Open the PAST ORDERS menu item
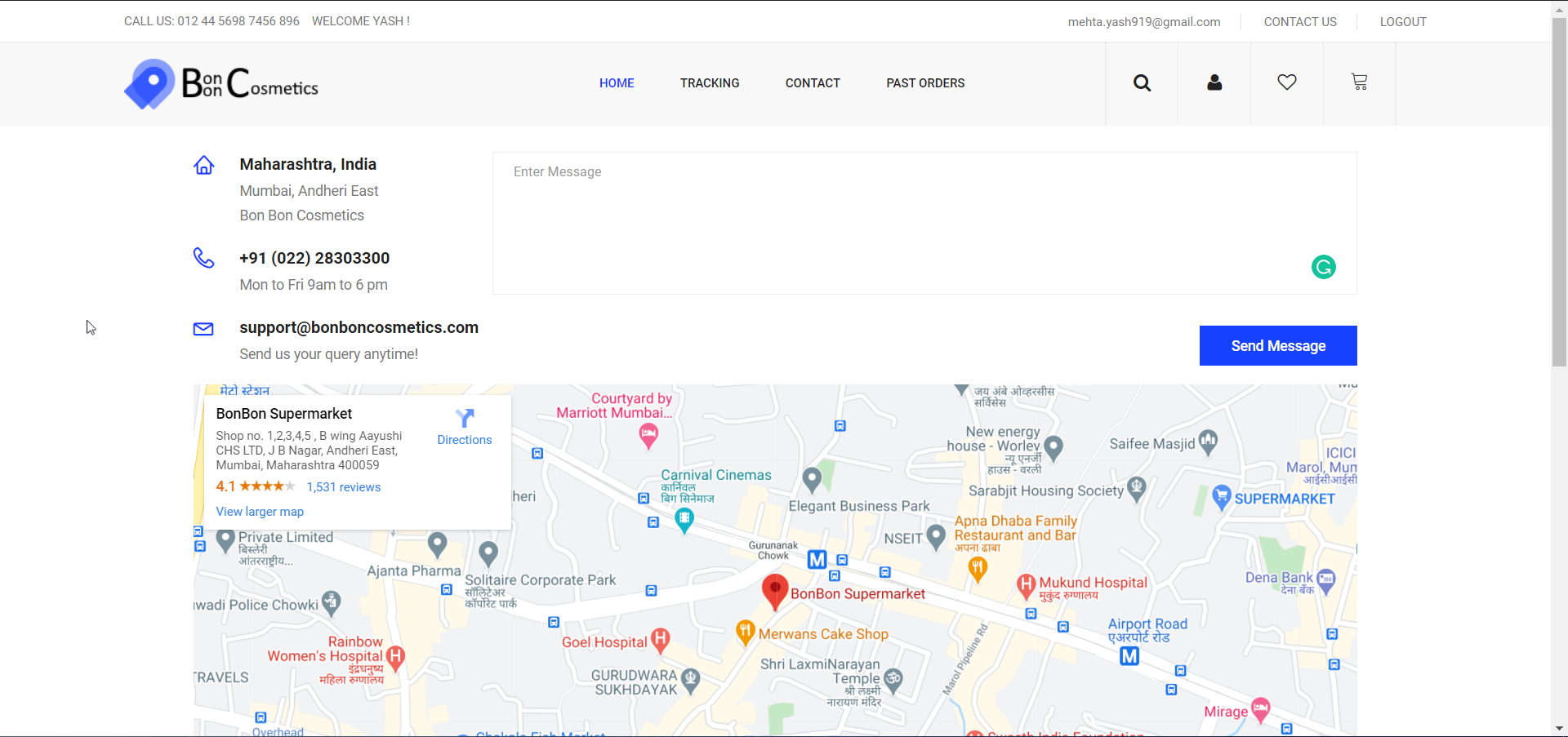Viewport: 1568px width, 737px height. click(x=925, y=83)
